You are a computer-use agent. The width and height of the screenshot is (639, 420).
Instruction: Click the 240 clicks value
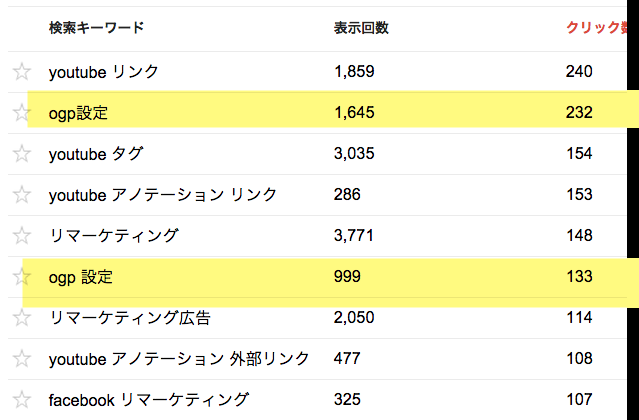(579, 72)
